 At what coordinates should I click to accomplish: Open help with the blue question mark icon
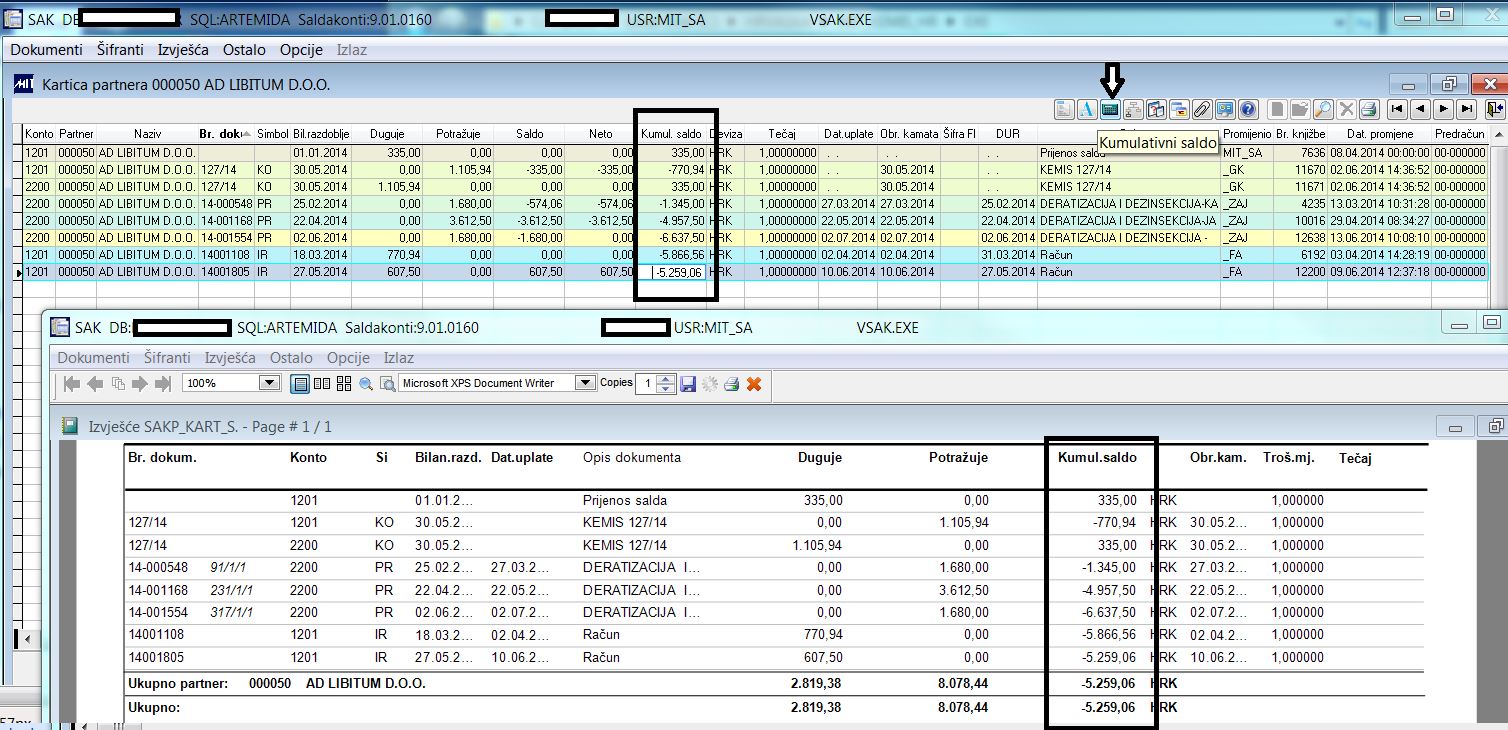(x=1248, y=110)
